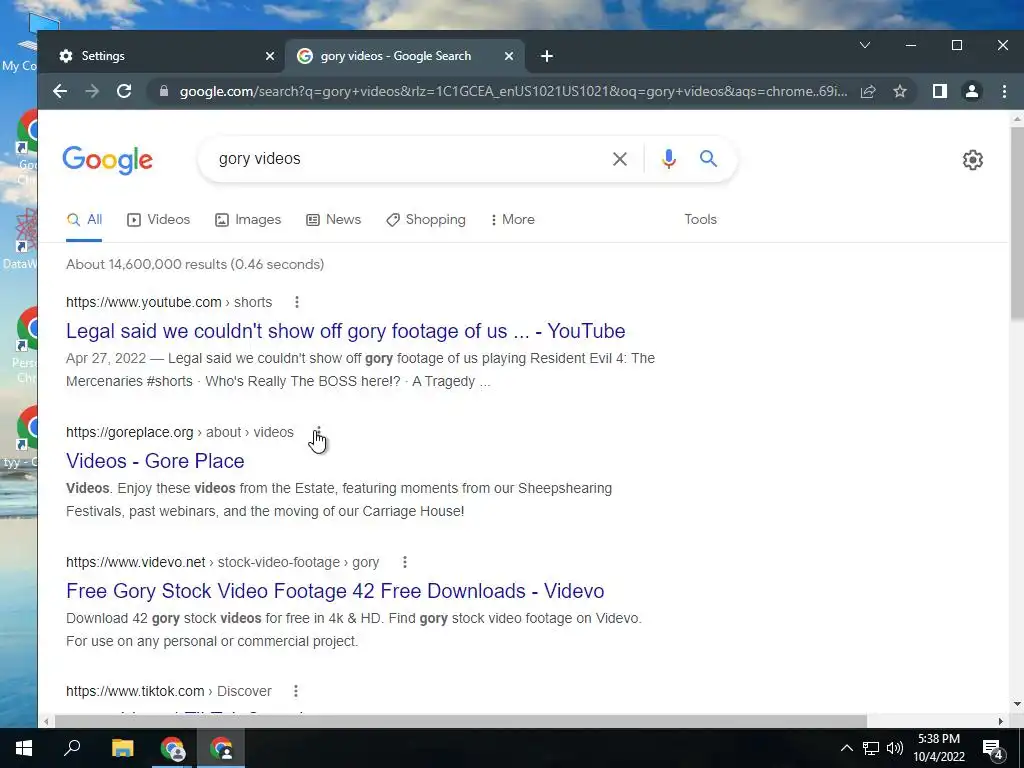Click the goreplace.org URL breadcrumb

[180, 432]
